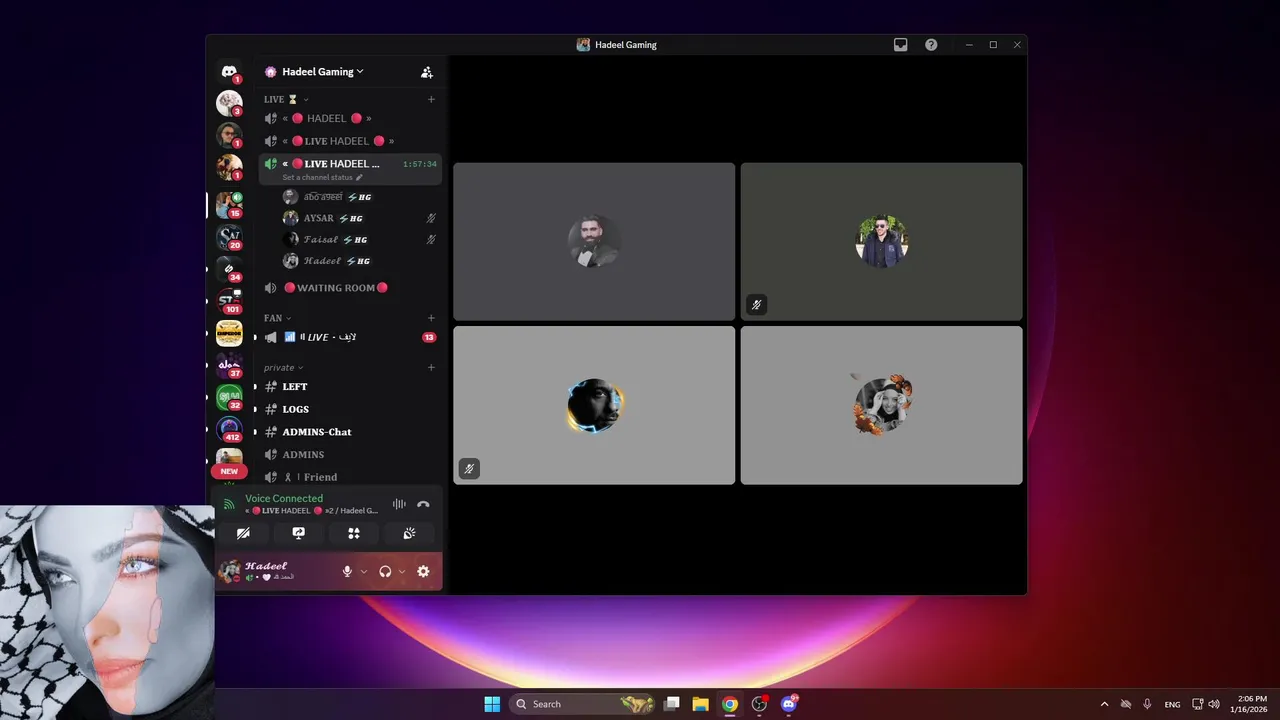Open Windows Start menu
This screenshot has width=1280, height=720.
[492, 704]
